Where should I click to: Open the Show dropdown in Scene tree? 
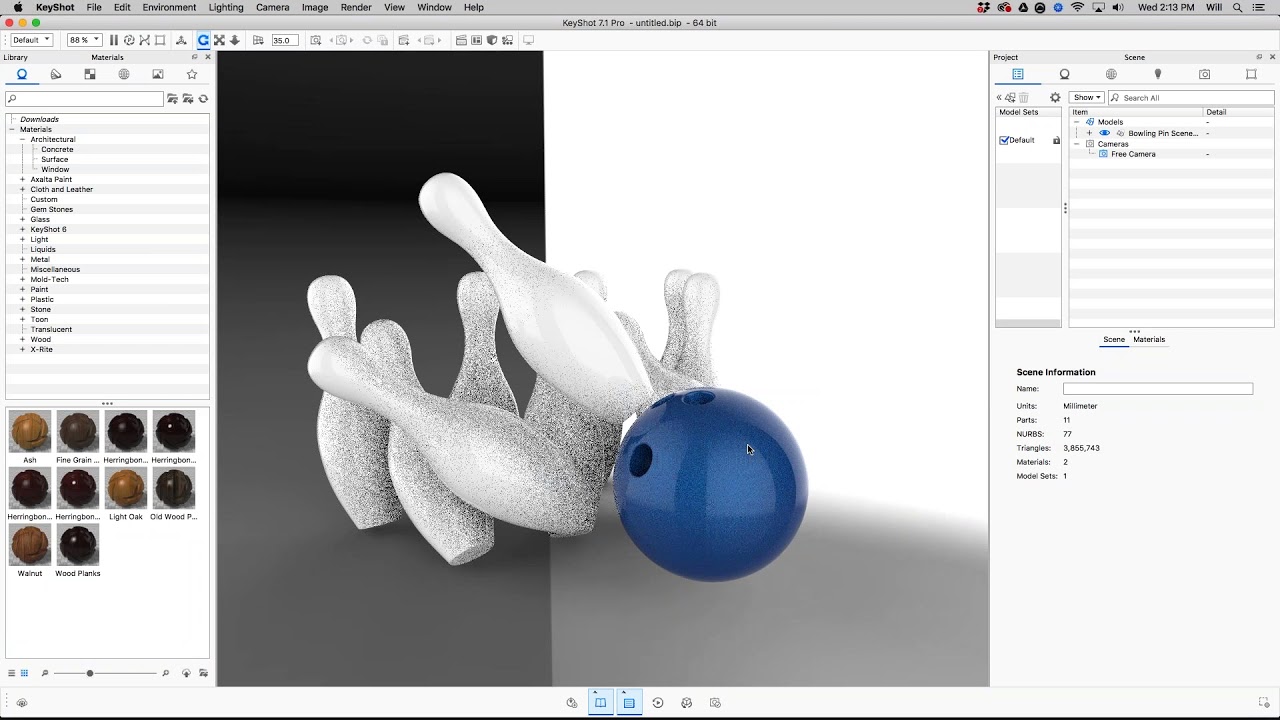click(1086, 97)
